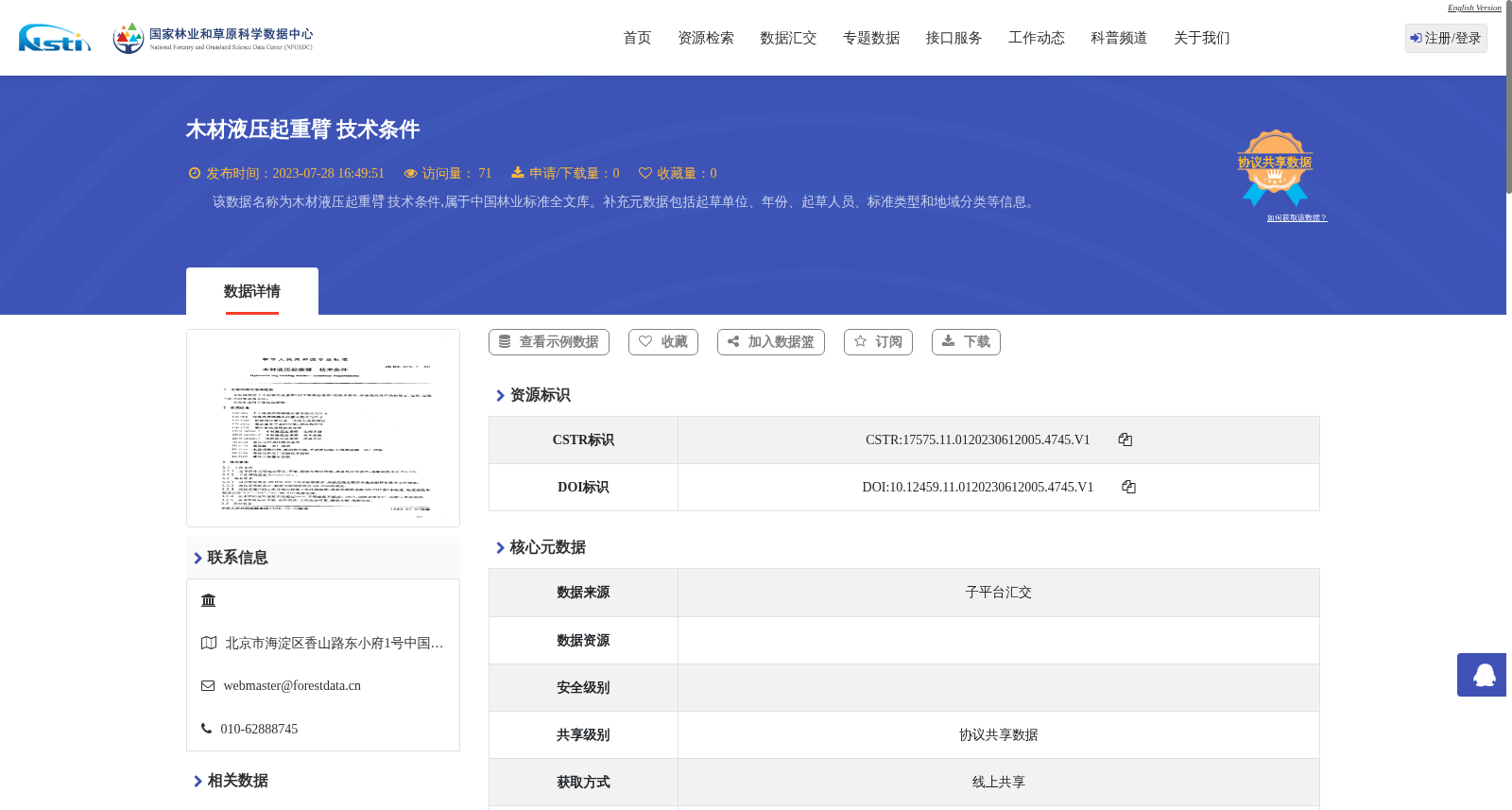
Task: Open the QQ chat floating icon
Action: pyautogui.click(x=1482, y=675)
